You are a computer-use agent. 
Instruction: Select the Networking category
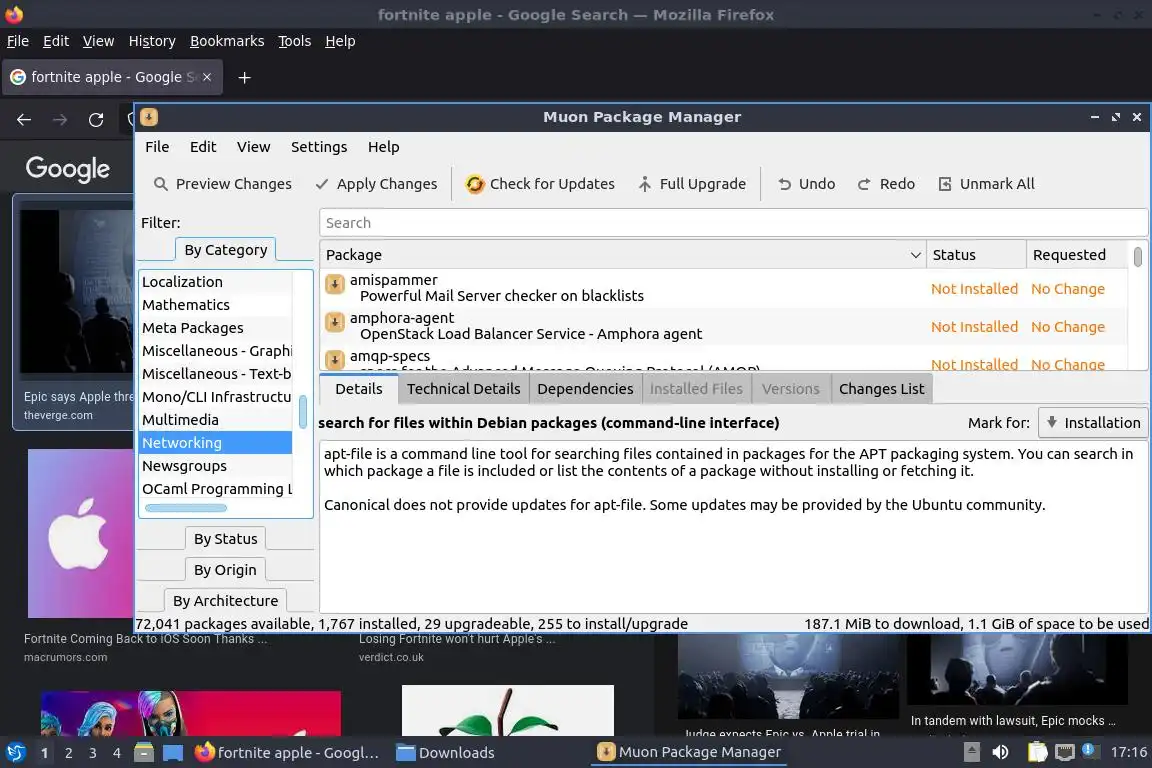coord(215,442)
